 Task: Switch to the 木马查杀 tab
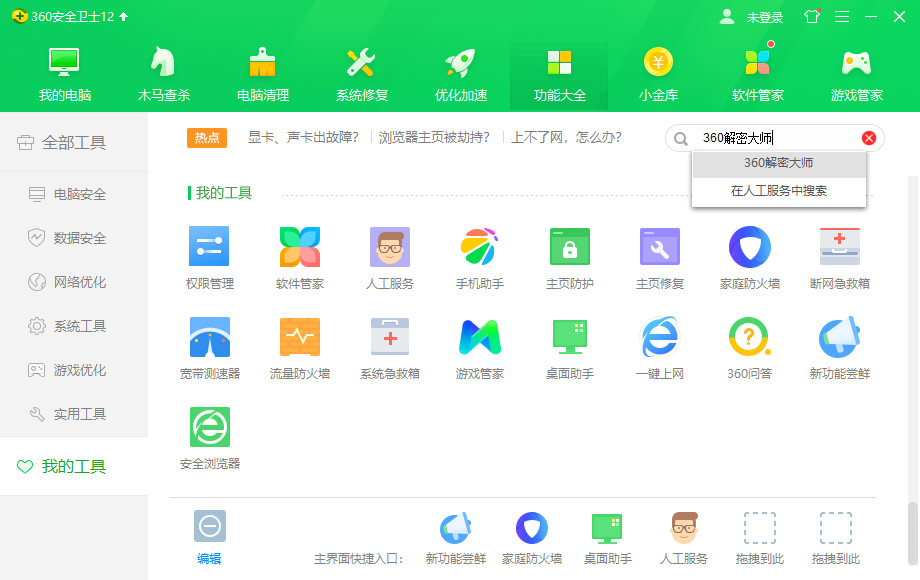(164, 73)
